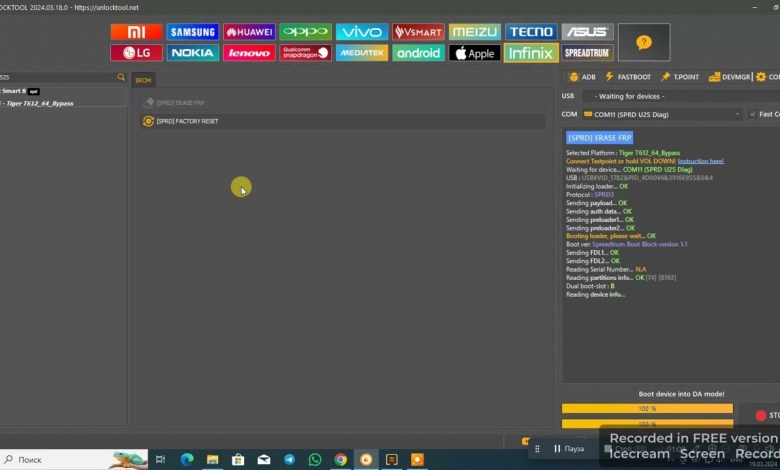Open the DEVMGR device manager

point(729,77)
